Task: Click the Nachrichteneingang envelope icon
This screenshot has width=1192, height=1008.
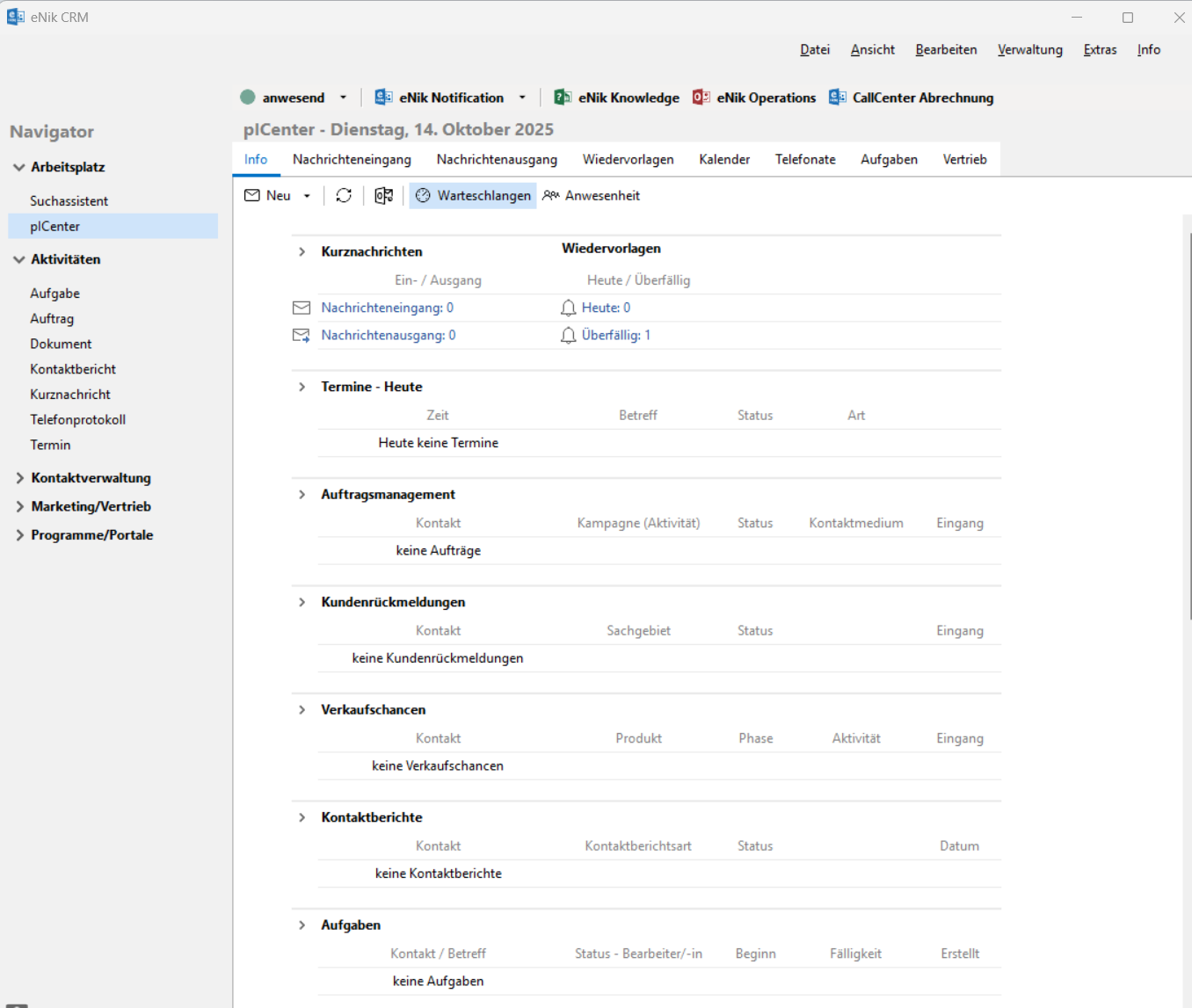Action: [x=302, y=308]
